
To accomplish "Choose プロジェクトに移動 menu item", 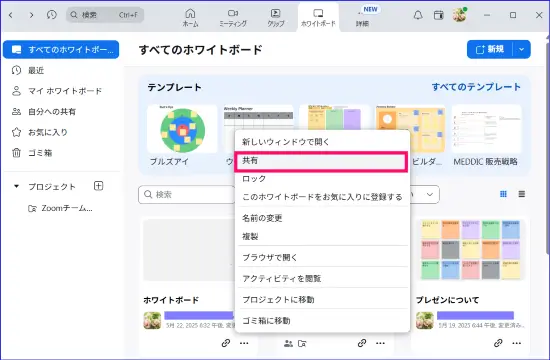I will click(323, 300).
